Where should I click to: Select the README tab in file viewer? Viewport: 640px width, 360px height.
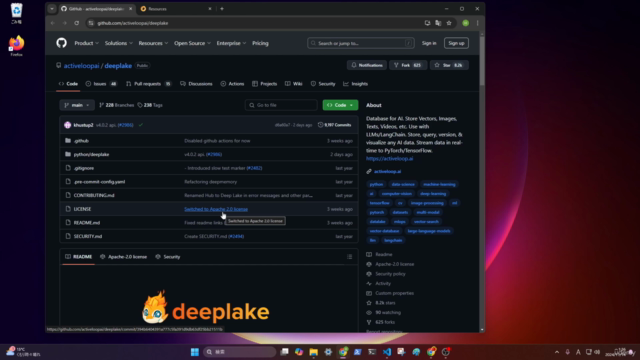pyautogui.click(x=78, y=257)
